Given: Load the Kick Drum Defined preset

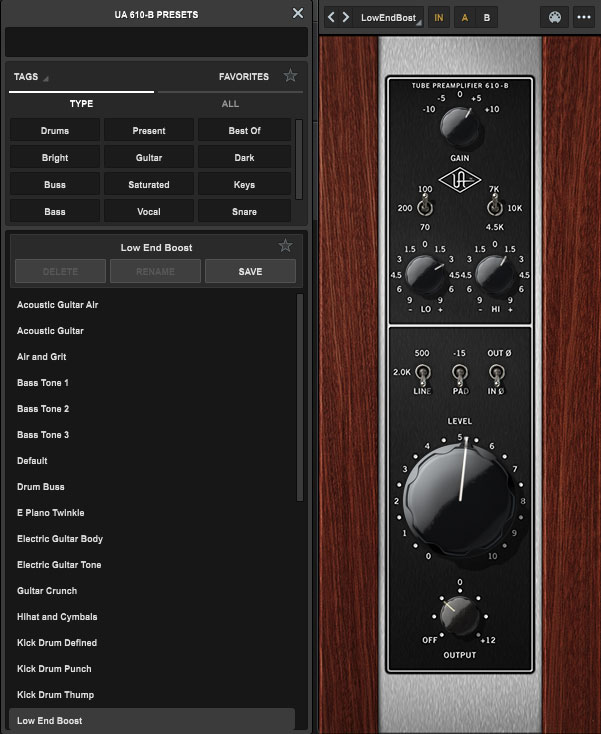Looking at the screenshot, I should click(x=152, y=643).
